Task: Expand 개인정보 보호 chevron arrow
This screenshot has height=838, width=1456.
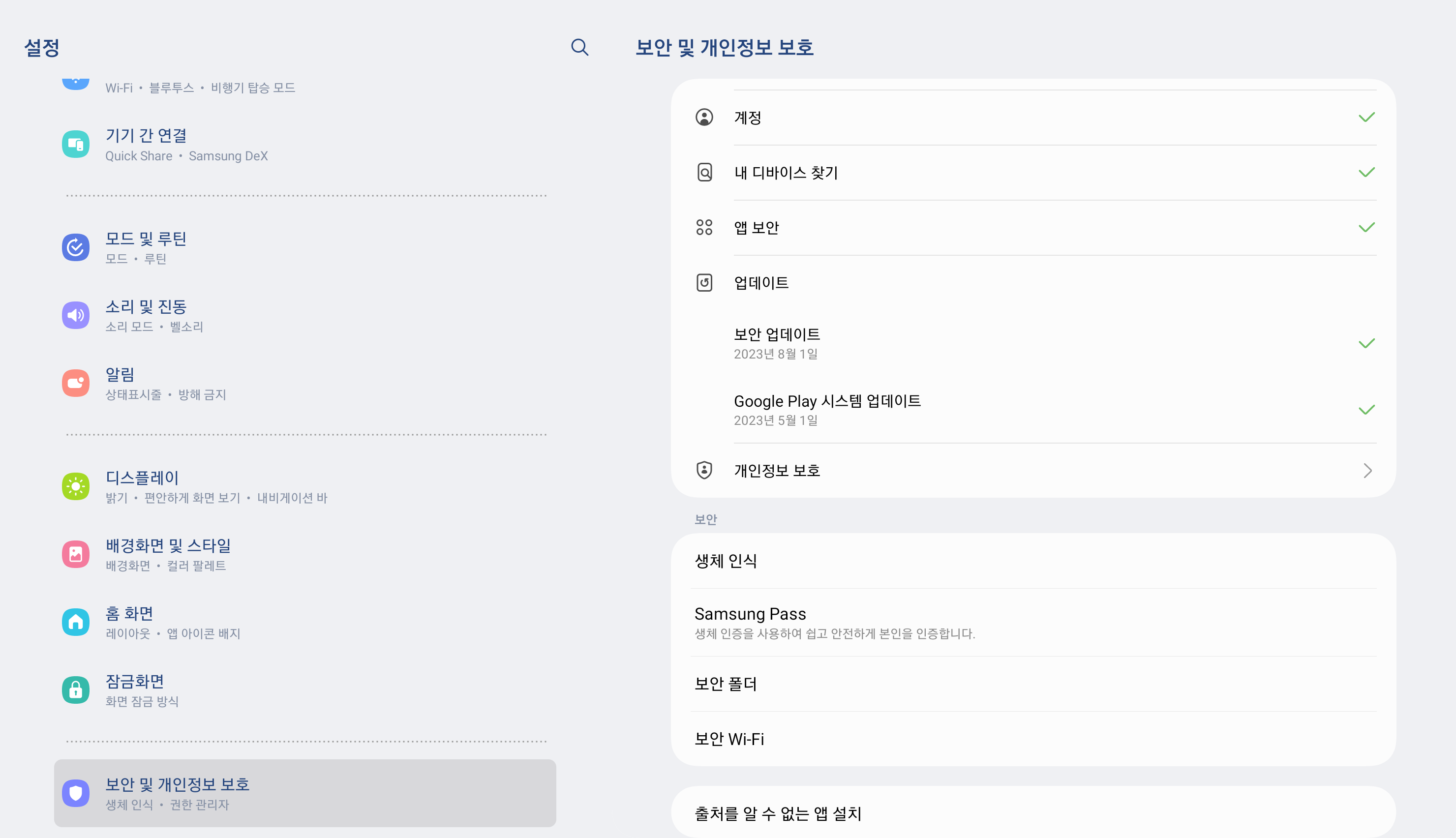Action: point(1367,471)
